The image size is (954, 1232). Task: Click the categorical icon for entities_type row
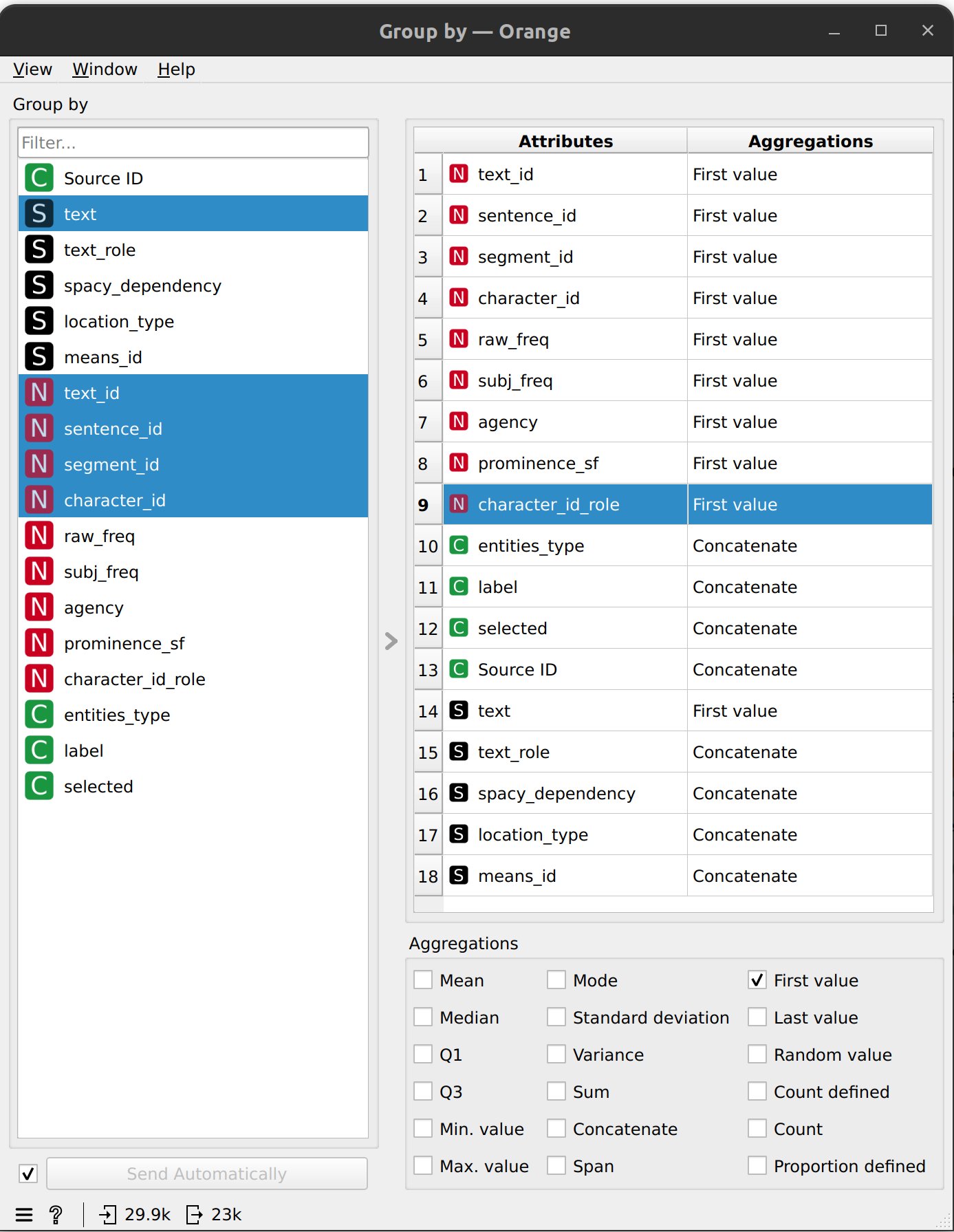pos(459,545)
